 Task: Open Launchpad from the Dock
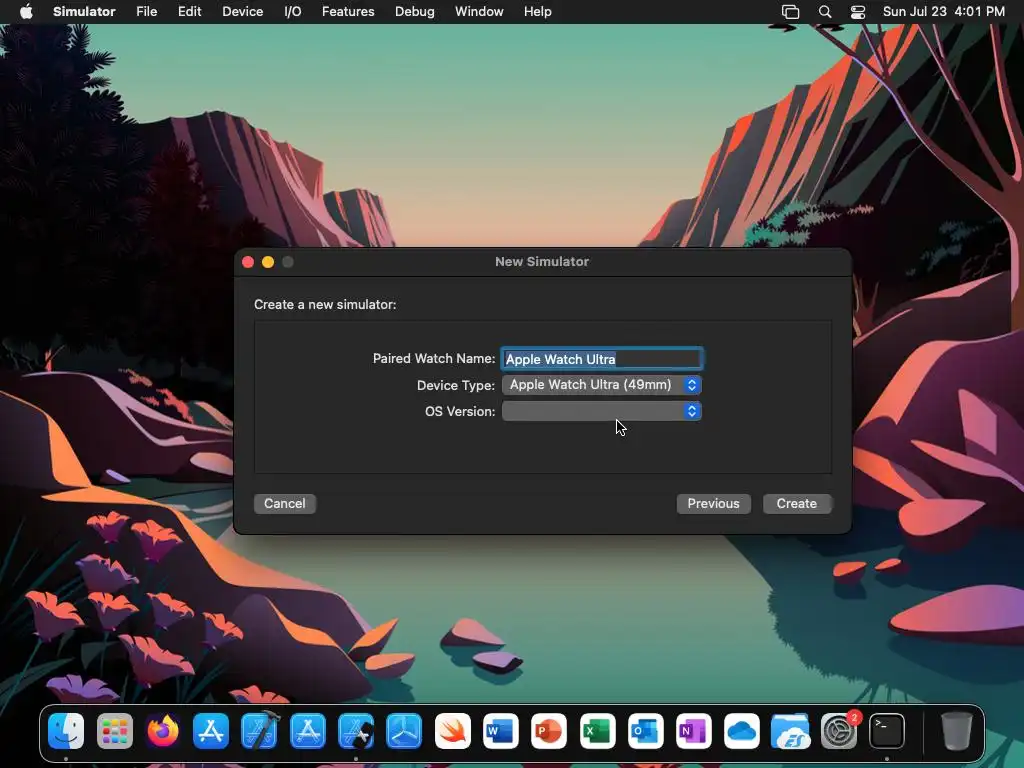(x=114, y=731)
